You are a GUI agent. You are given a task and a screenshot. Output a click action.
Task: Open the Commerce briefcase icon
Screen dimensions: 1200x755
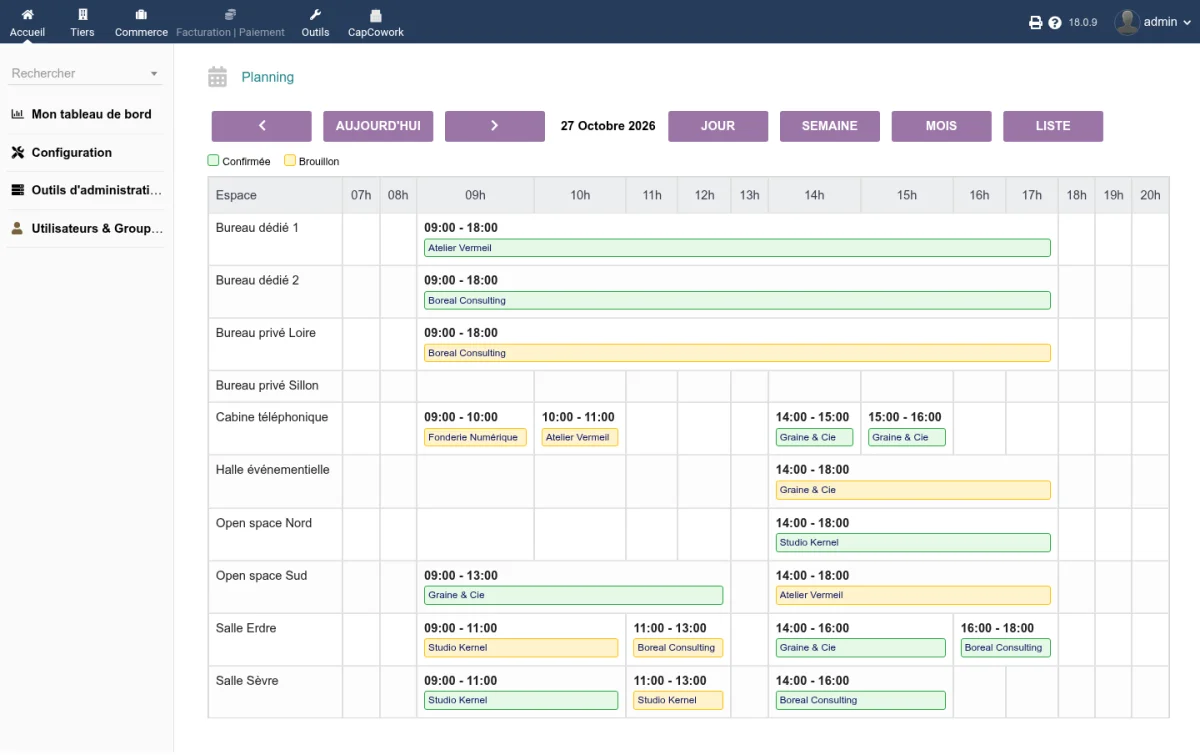click(x=141, y=15)
